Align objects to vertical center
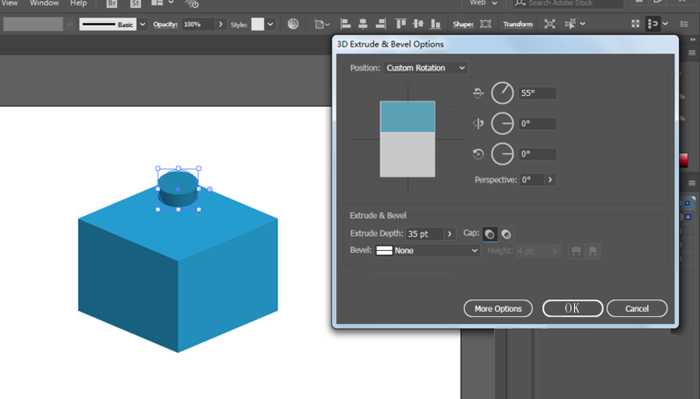The width and height of the screenshot is (700, 399). [x=418, y=24]
